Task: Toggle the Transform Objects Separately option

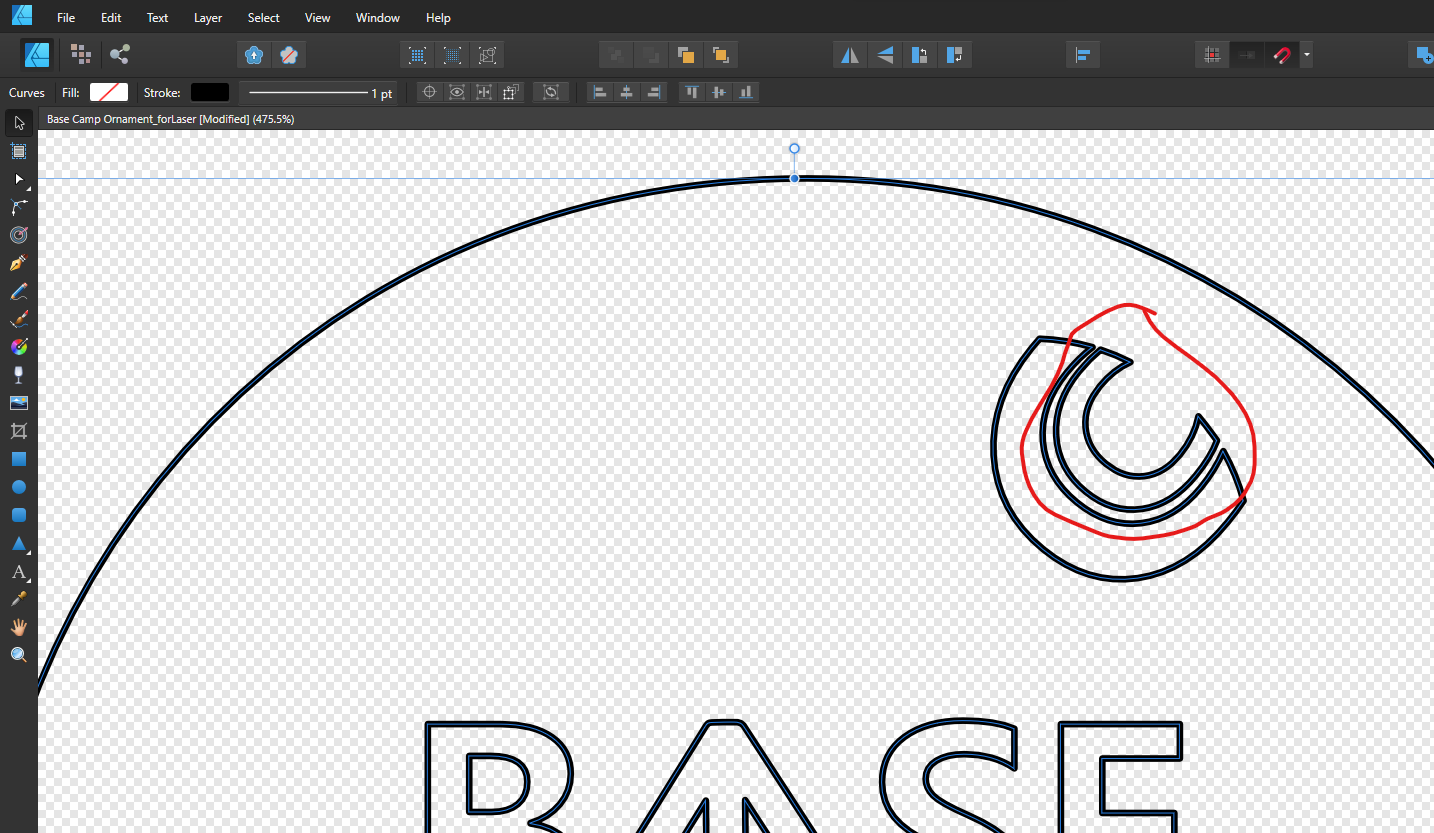Action: 511,92
